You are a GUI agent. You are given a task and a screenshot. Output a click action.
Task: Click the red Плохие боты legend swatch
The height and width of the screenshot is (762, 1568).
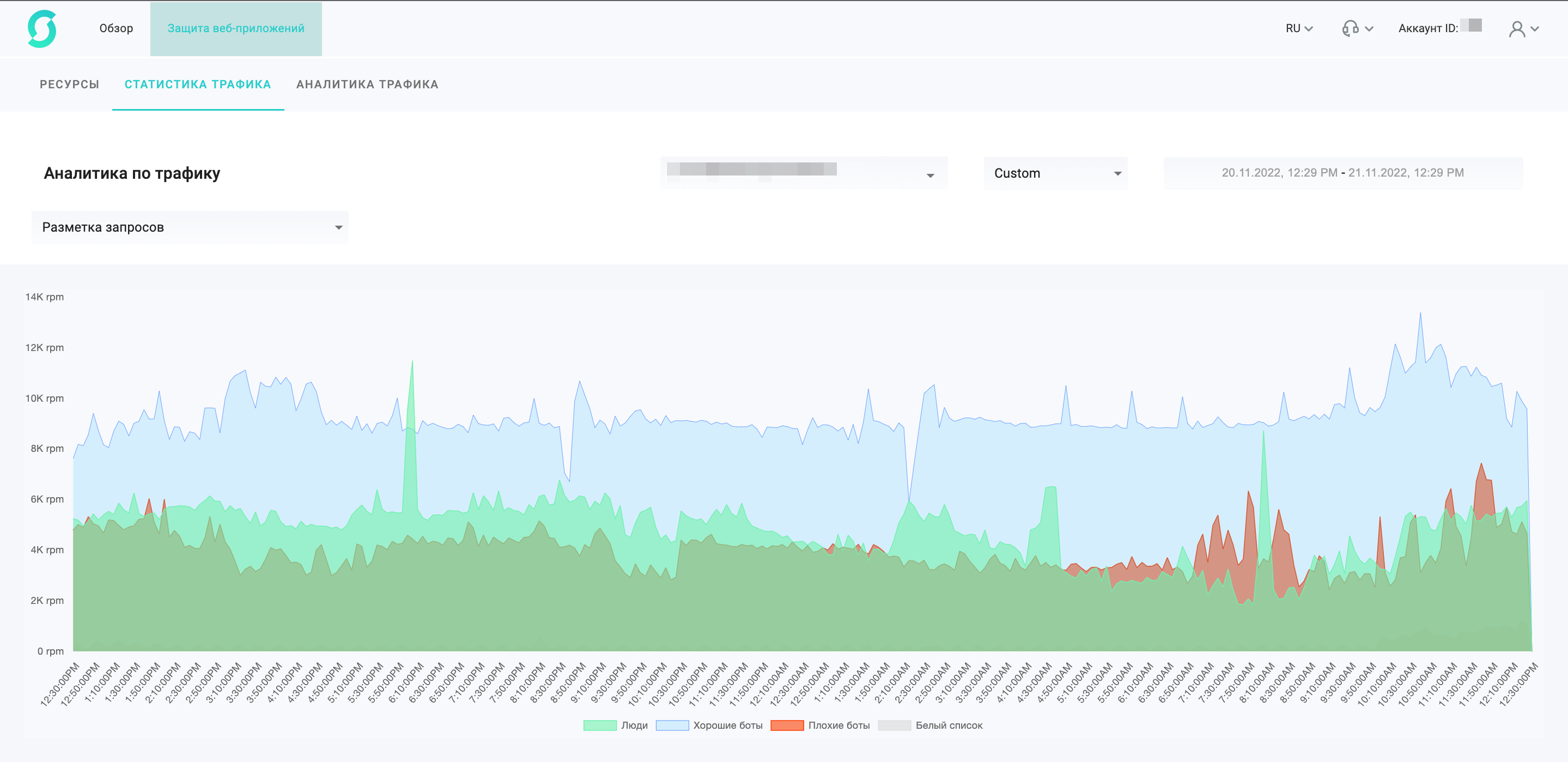pos(787,725)
